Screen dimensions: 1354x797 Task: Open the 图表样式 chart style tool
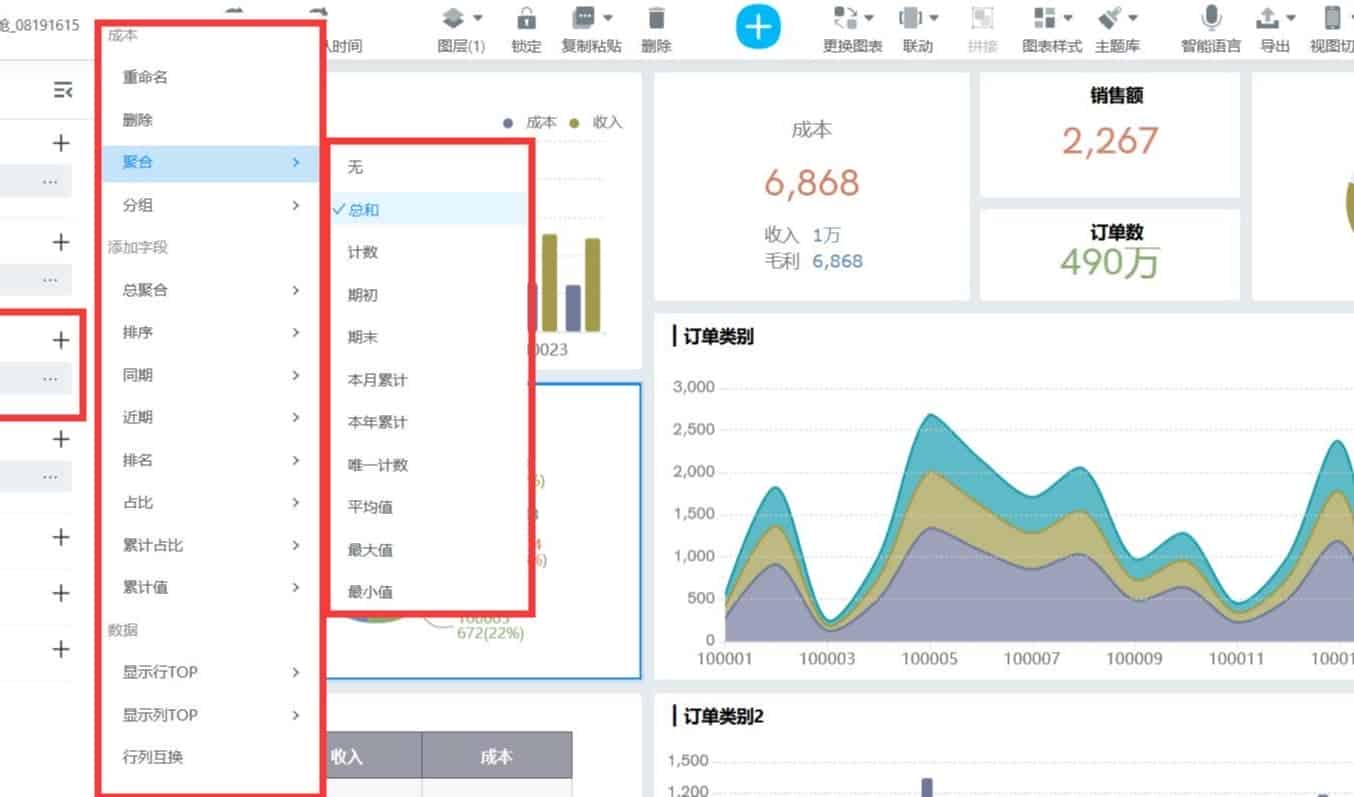pyautogui.click(x=1052, y=29)
